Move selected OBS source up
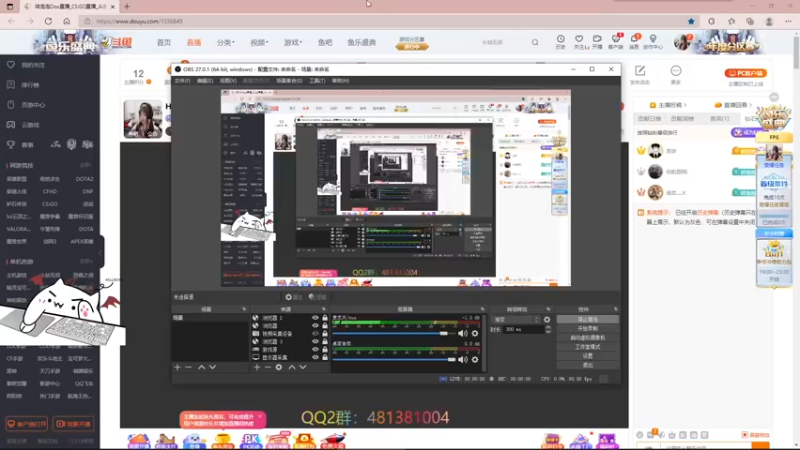Image resolution: width=800 pixels, height=450 pixels. 292,367
